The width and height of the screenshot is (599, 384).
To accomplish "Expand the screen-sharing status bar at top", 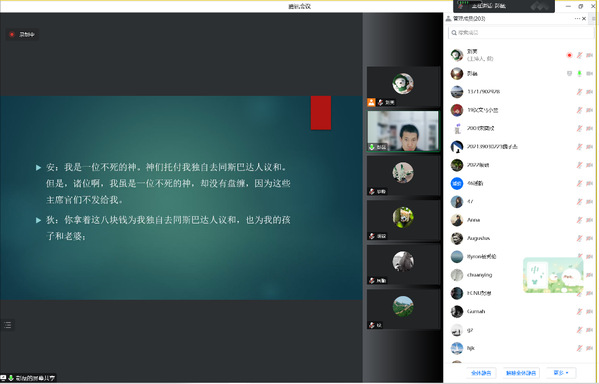I will [x=504, y=6].
